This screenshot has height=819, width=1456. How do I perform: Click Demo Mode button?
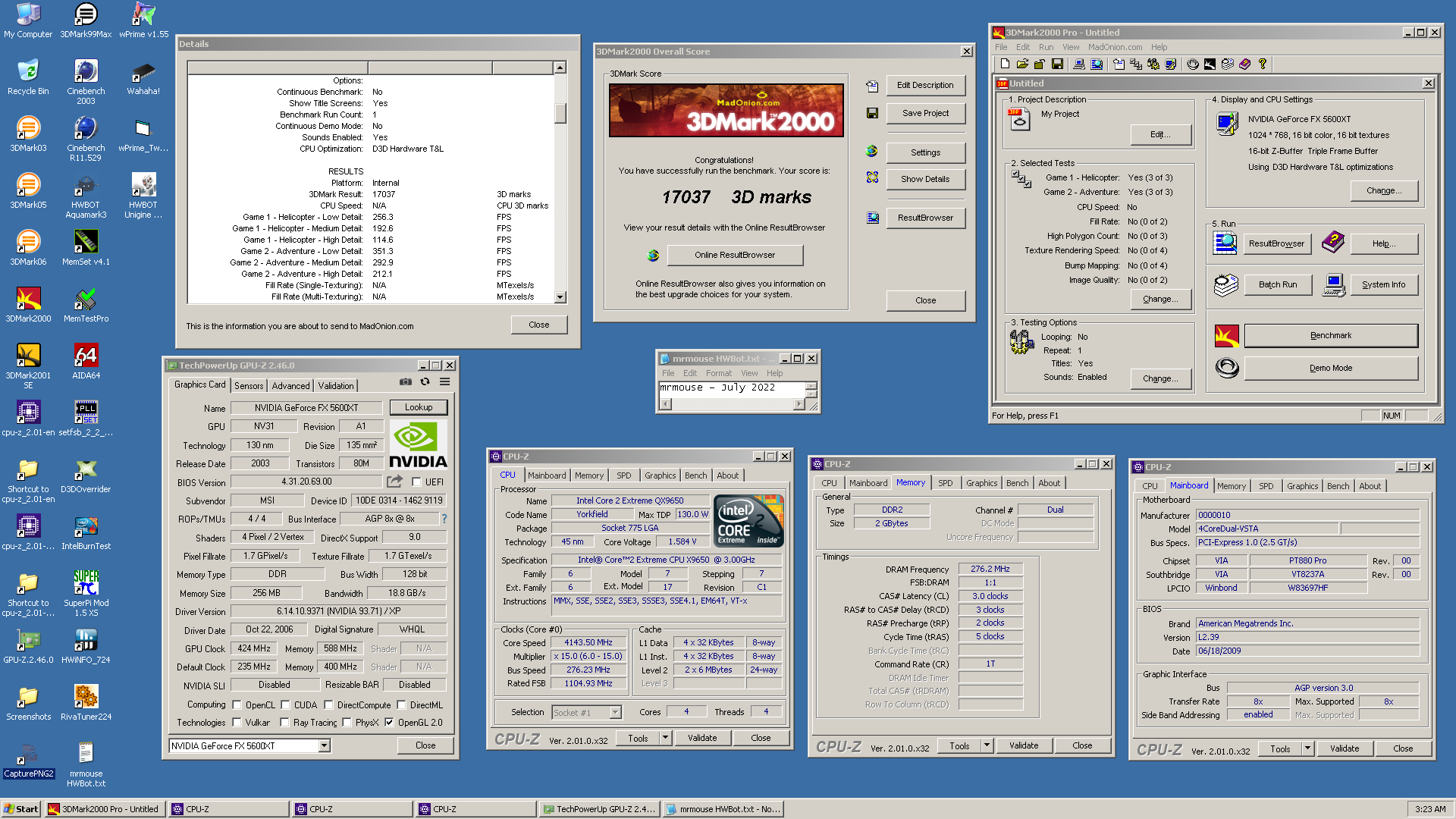tap(1331, 368)
